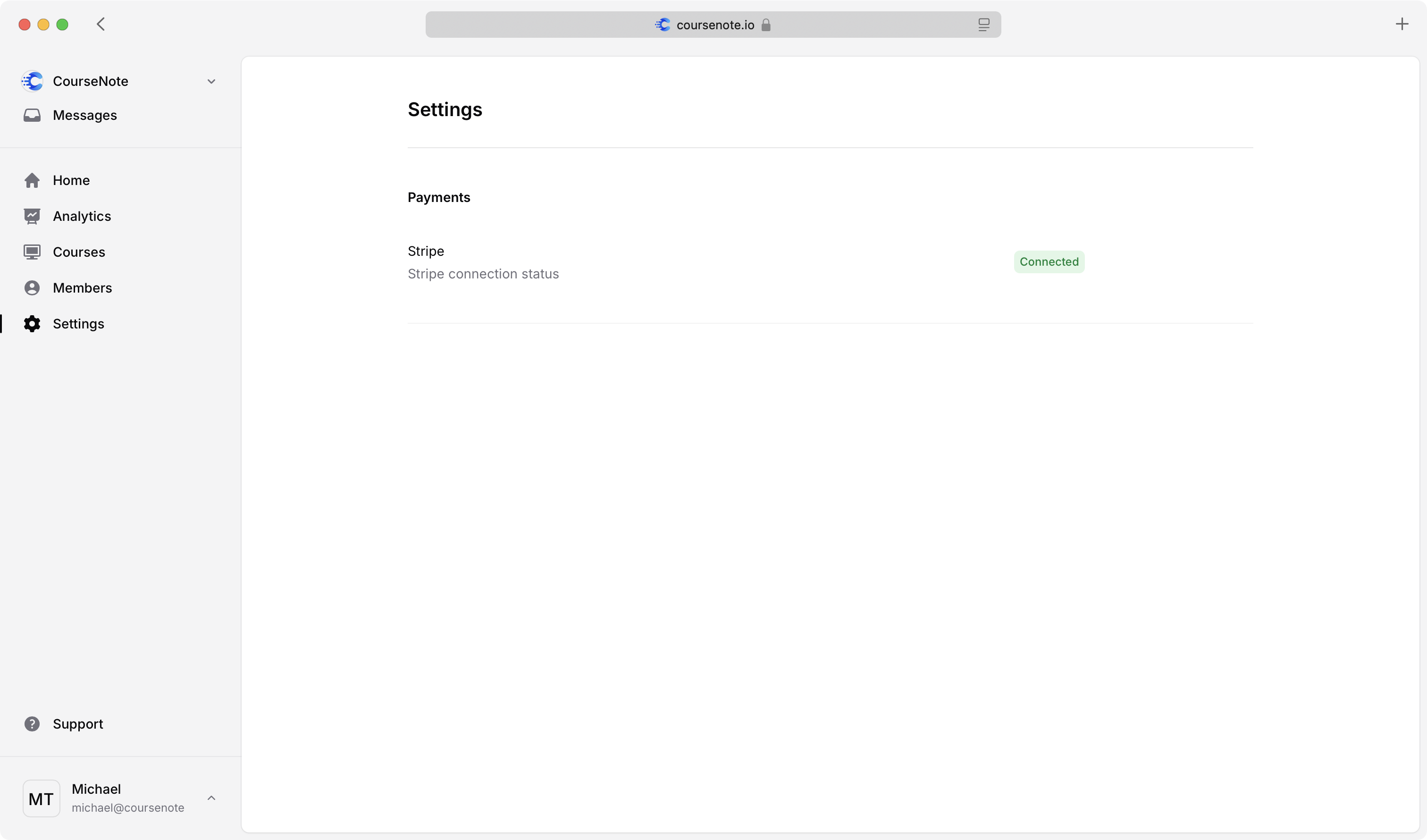Click the Support question mark icon
1427x840 pixels.
pos(32,724)
